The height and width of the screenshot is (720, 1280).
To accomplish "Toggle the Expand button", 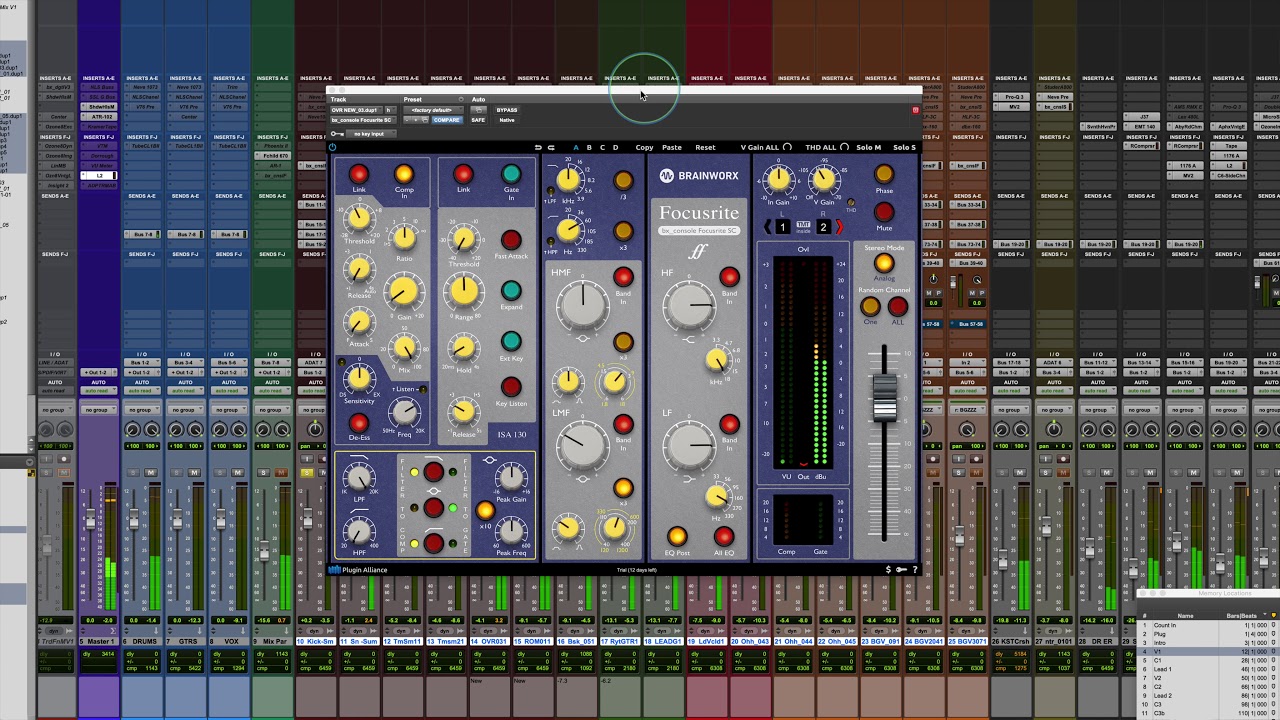I will [x=511, y=291].
